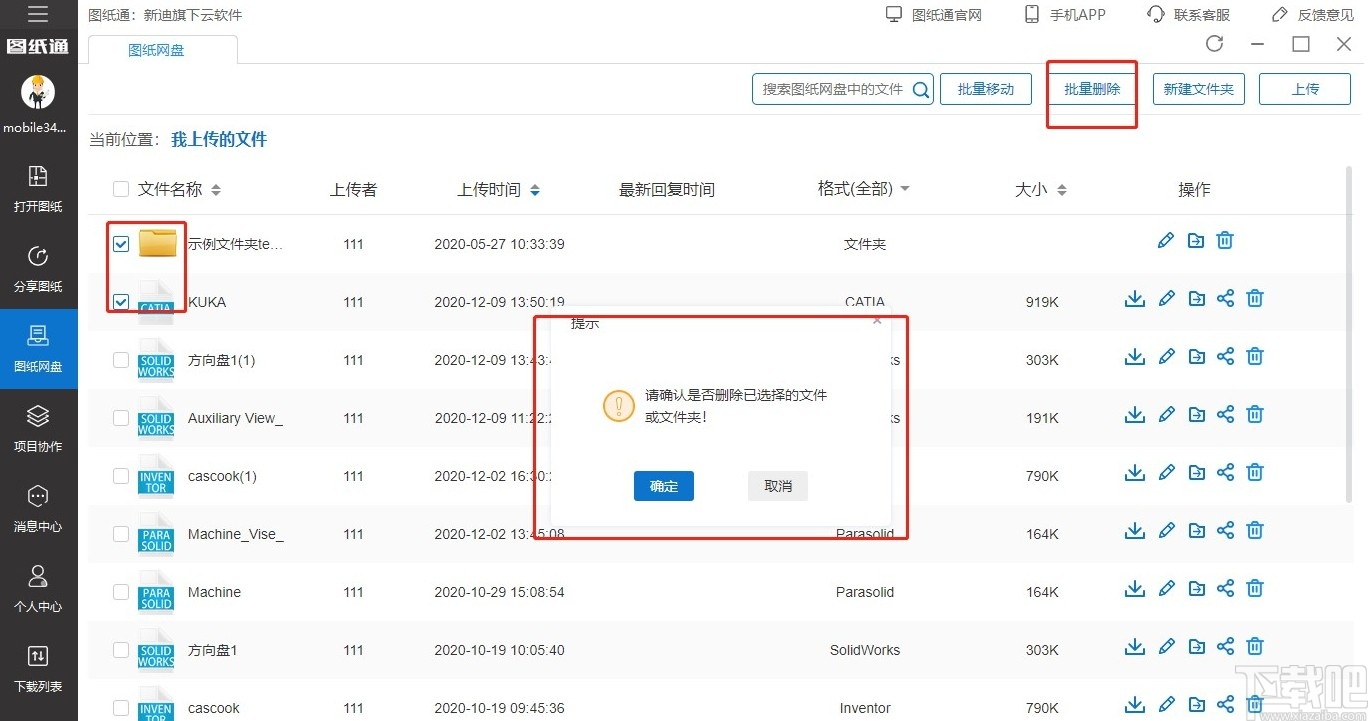The image size is (1370, 721).
Task: Open the 消息中心 message center
Action: pyautogui.click(x=38, y=508)
